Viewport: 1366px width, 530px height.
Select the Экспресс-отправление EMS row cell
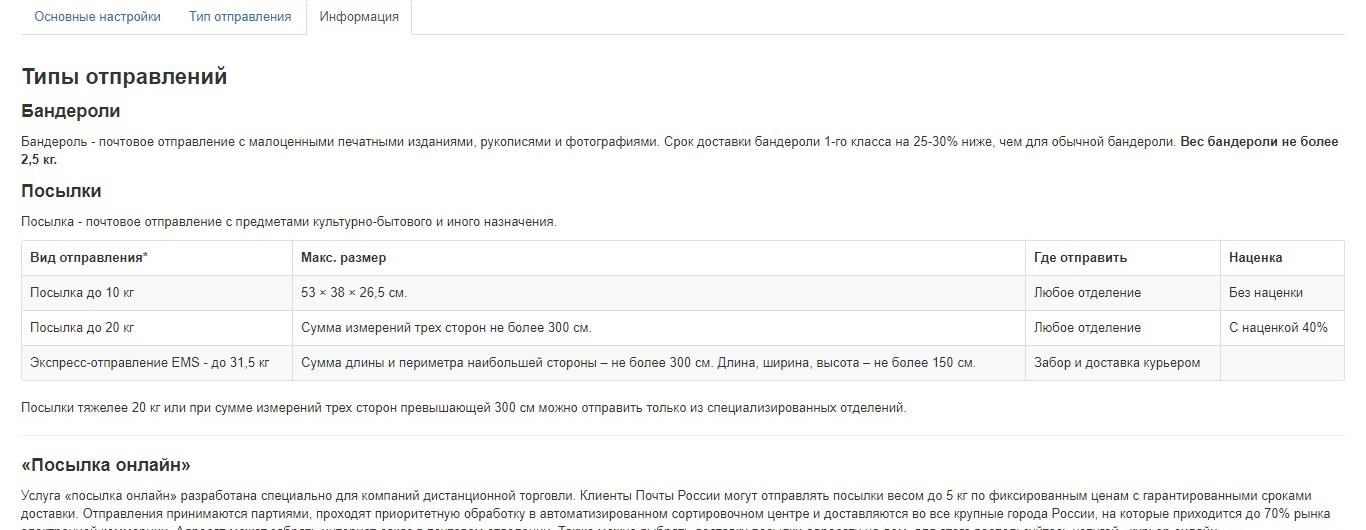pos(157,363)
